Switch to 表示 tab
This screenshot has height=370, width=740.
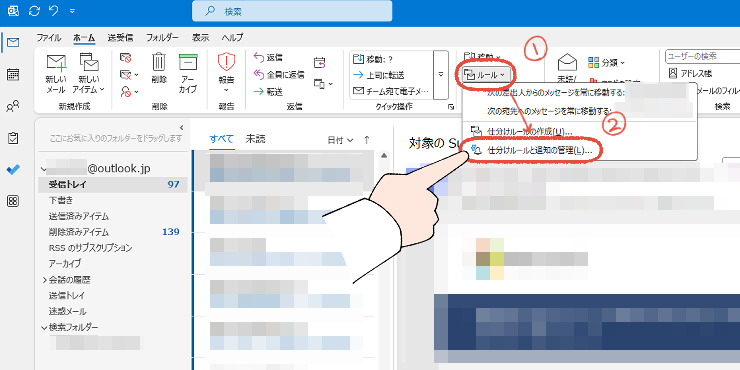click(x=200, y=37)
